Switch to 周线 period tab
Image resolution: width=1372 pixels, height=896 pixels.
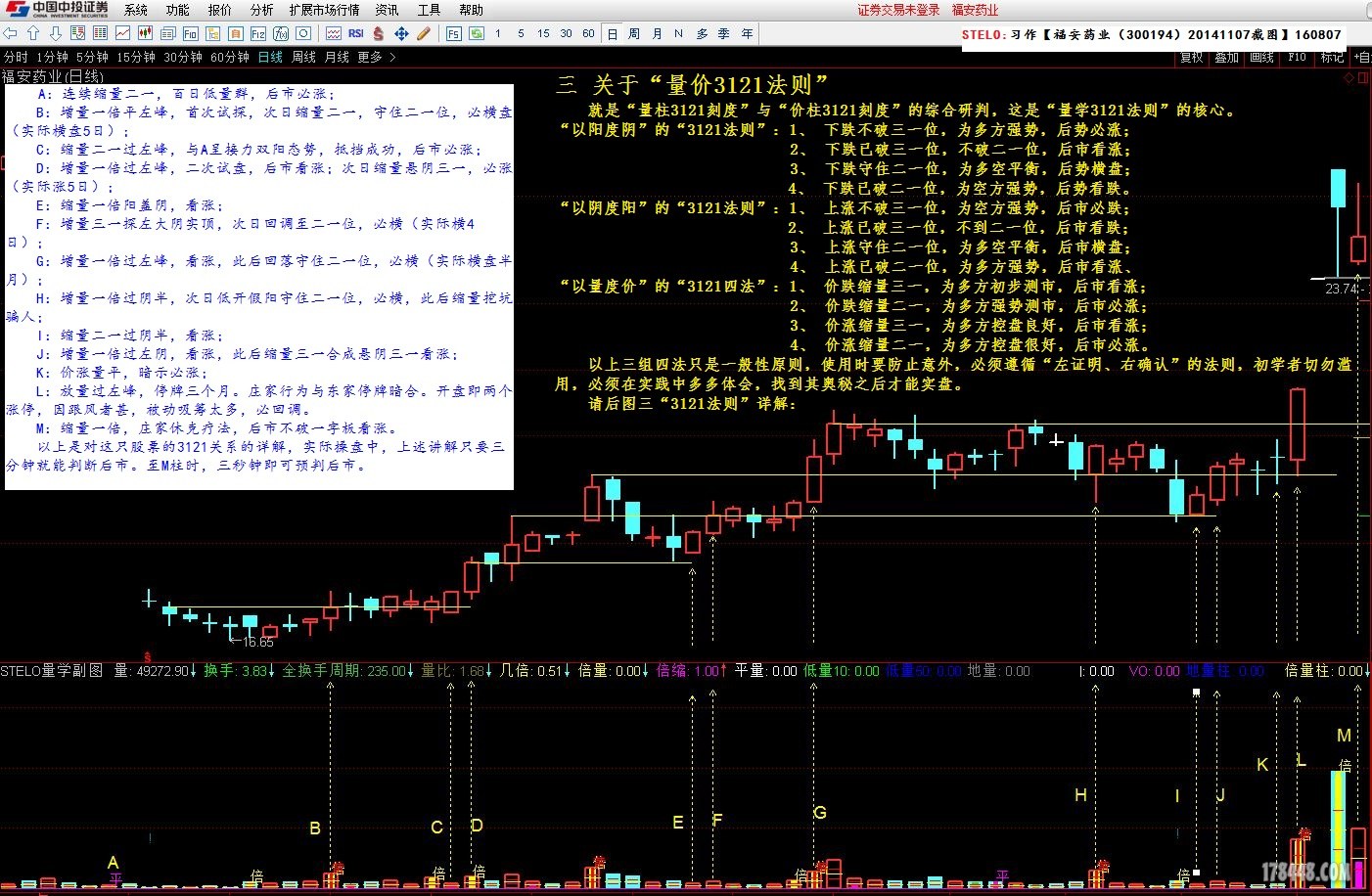(x=303, y=57)
